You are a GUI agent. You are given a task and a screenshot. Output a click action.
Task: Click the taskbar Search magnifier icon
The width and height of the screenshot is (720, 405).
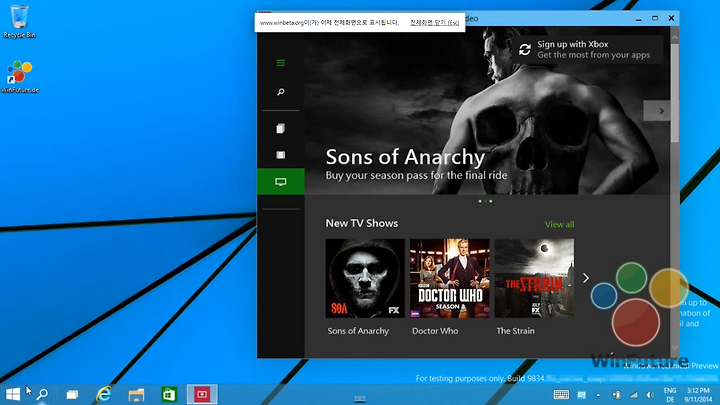[x=42, y=394]
